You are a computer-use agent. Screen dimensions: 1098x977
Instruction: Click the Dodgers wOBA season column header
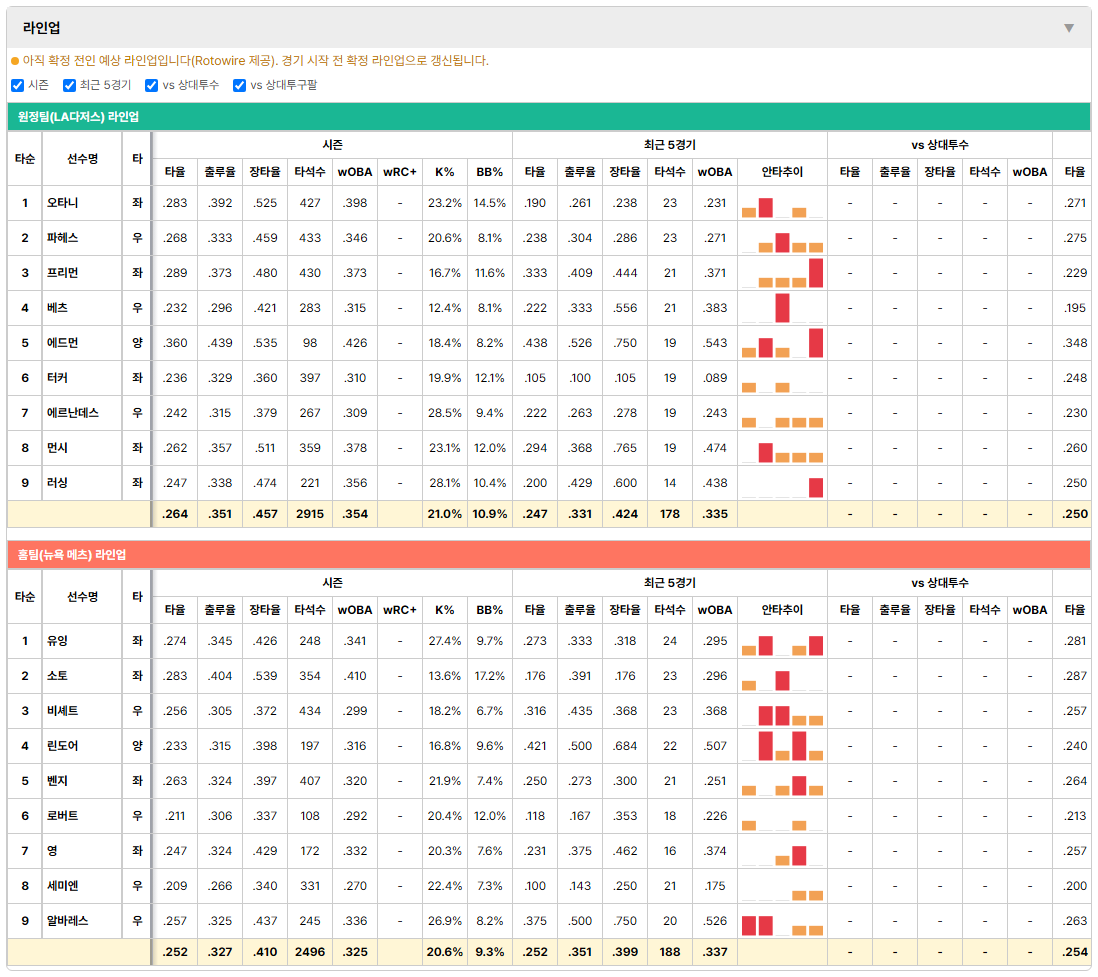[355, 172]
